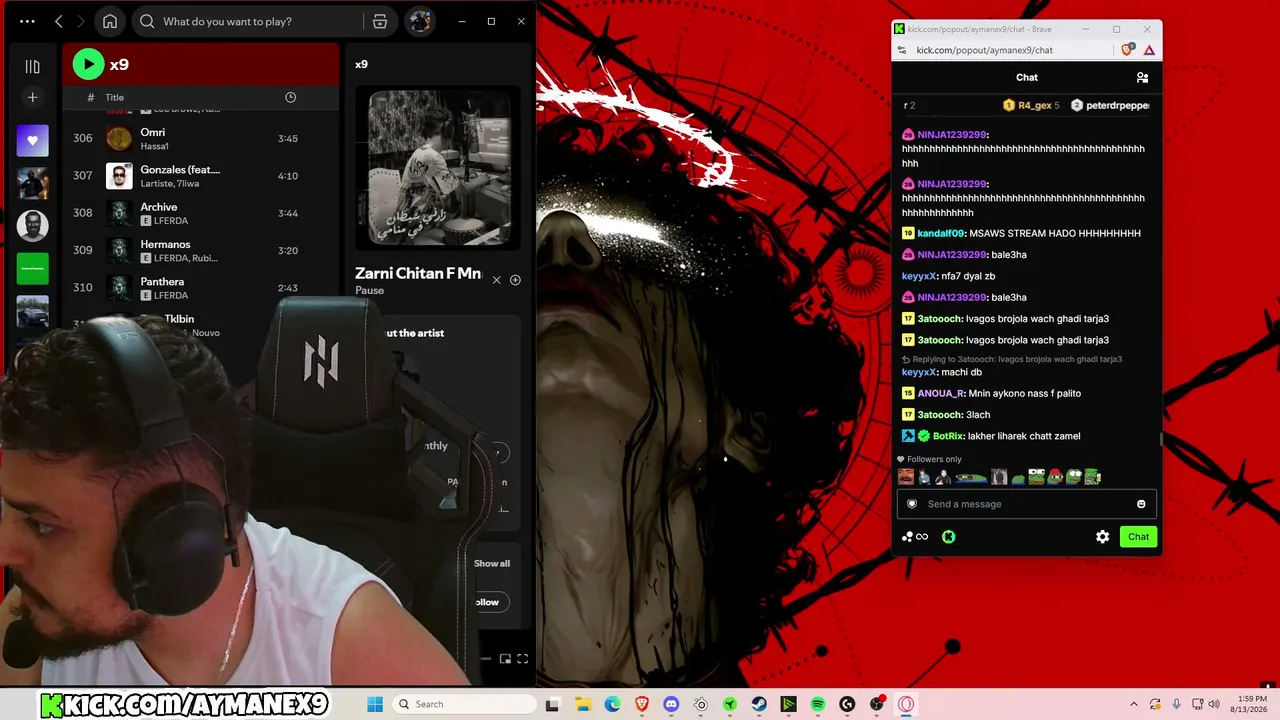The image size is (1280, 720).
Task: Open the channel points infinity icon
Action: [915, 537]
